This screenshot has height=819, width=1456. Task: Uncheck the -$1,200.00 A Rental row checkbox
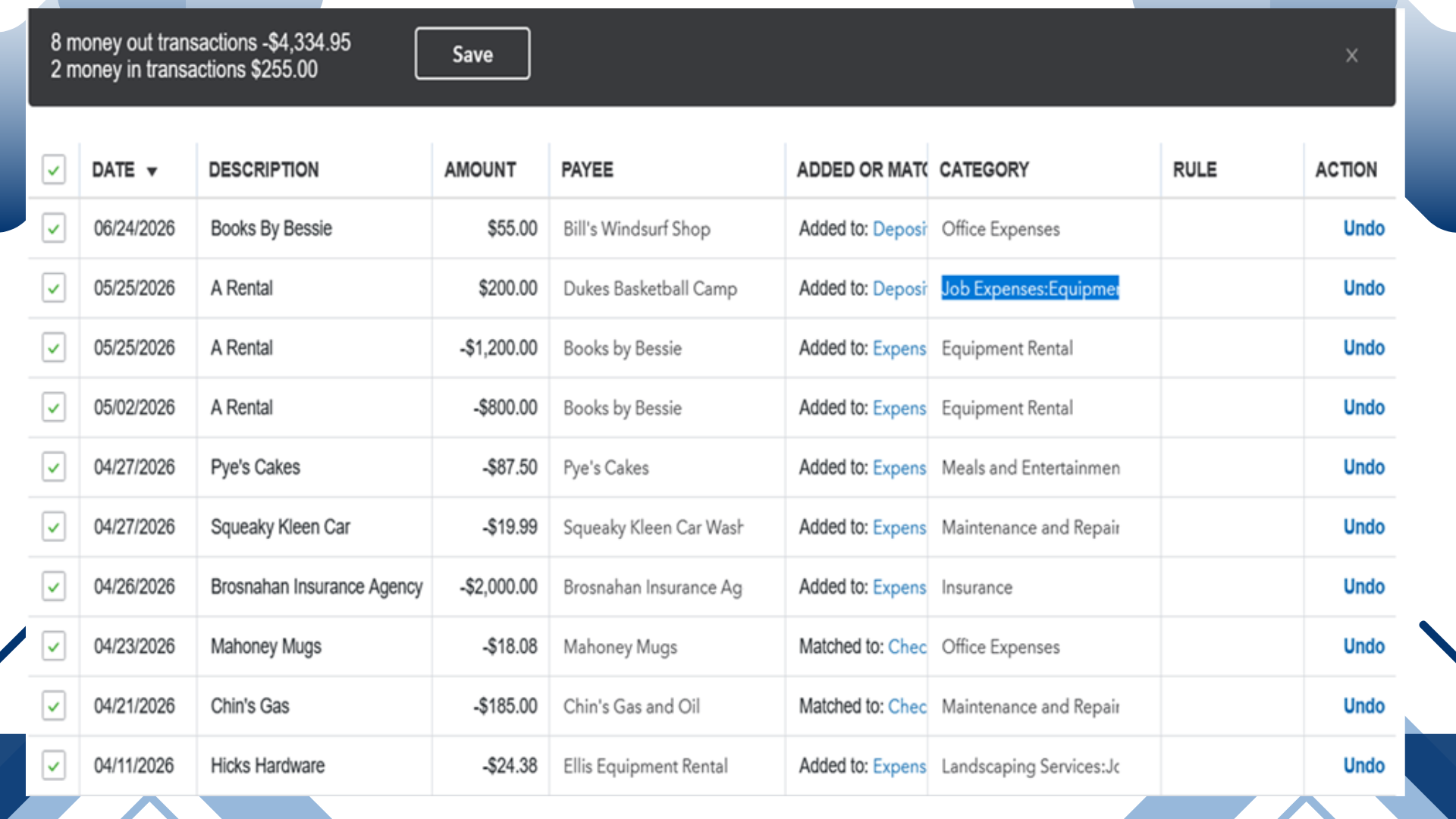pyautogui.click(x=54, y=348)
